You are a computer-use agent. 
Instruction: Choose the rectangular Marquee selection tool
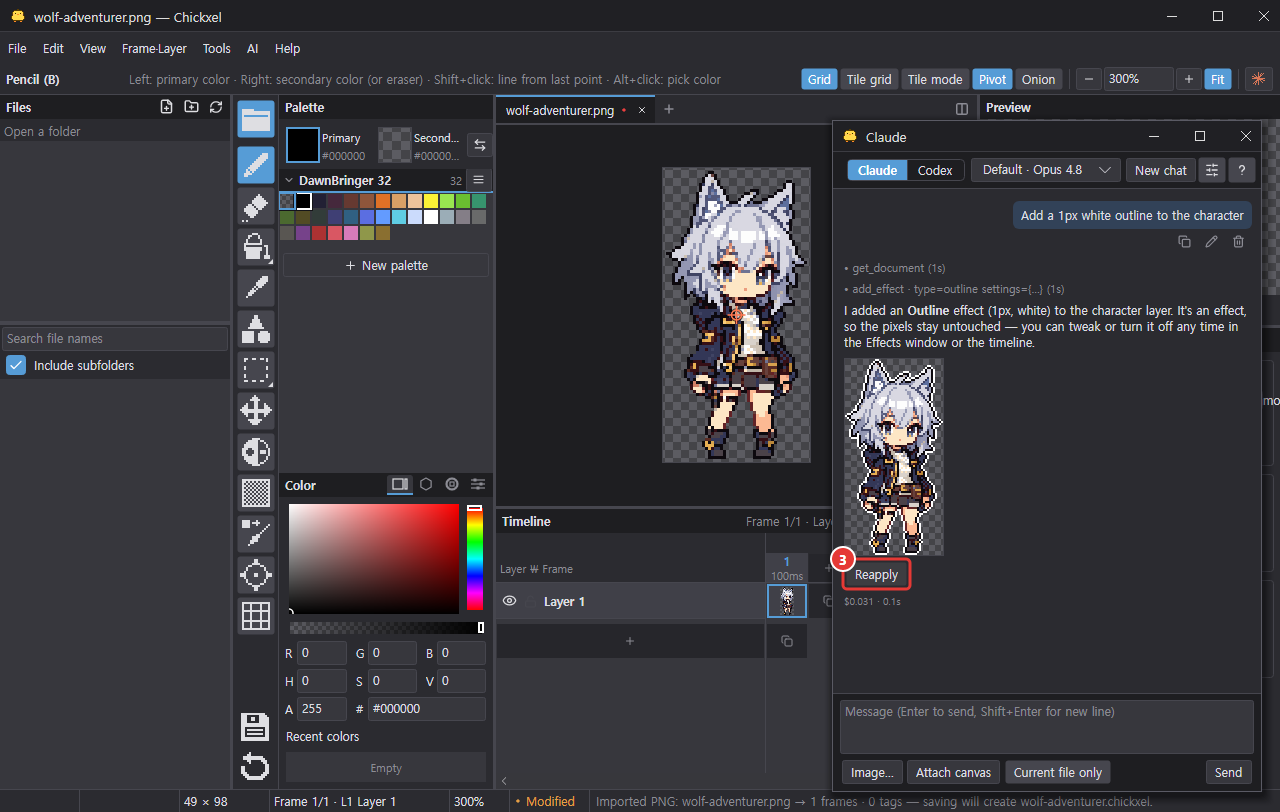[x=256, y=370]
